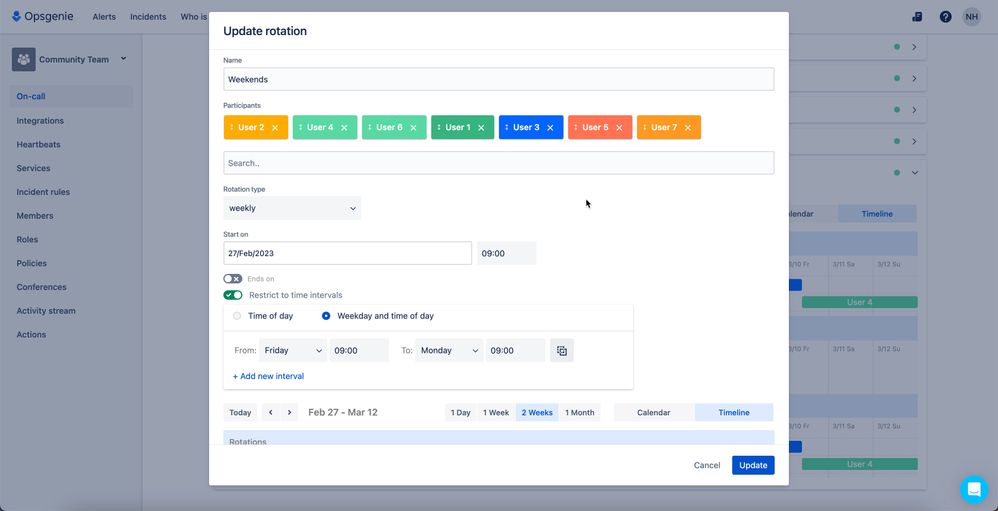Viewport: 998px width, 511px height.
Task: Click the copy interval icon button
Action: click(562, 351)
